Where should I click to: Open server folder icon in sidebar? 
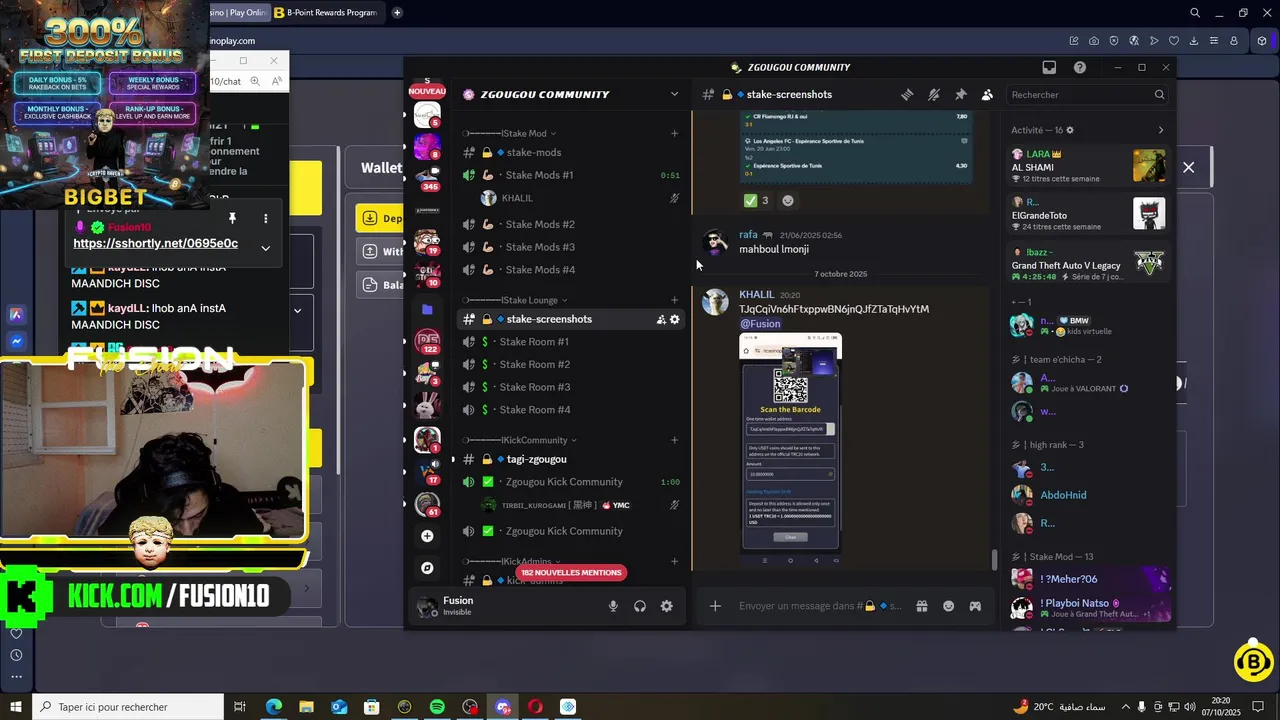pyautogui.click(x=427, y=309)
